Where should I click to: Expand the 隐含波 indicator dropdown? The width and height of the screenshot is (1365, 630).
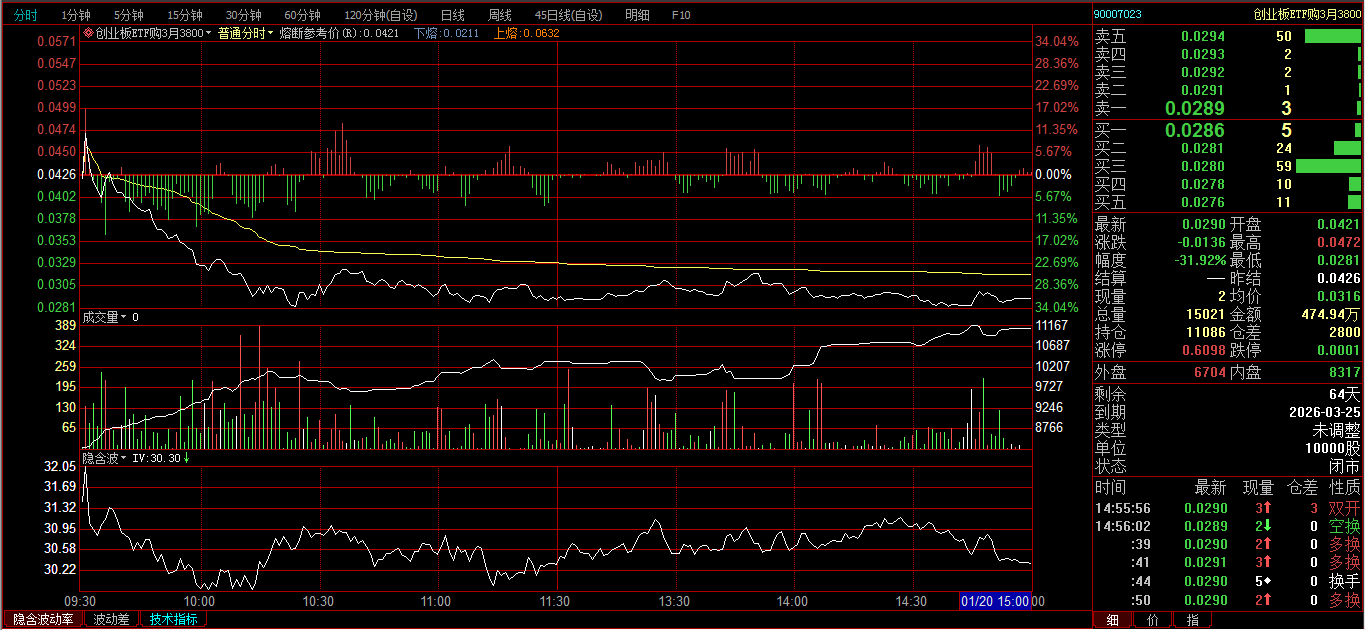125,458
